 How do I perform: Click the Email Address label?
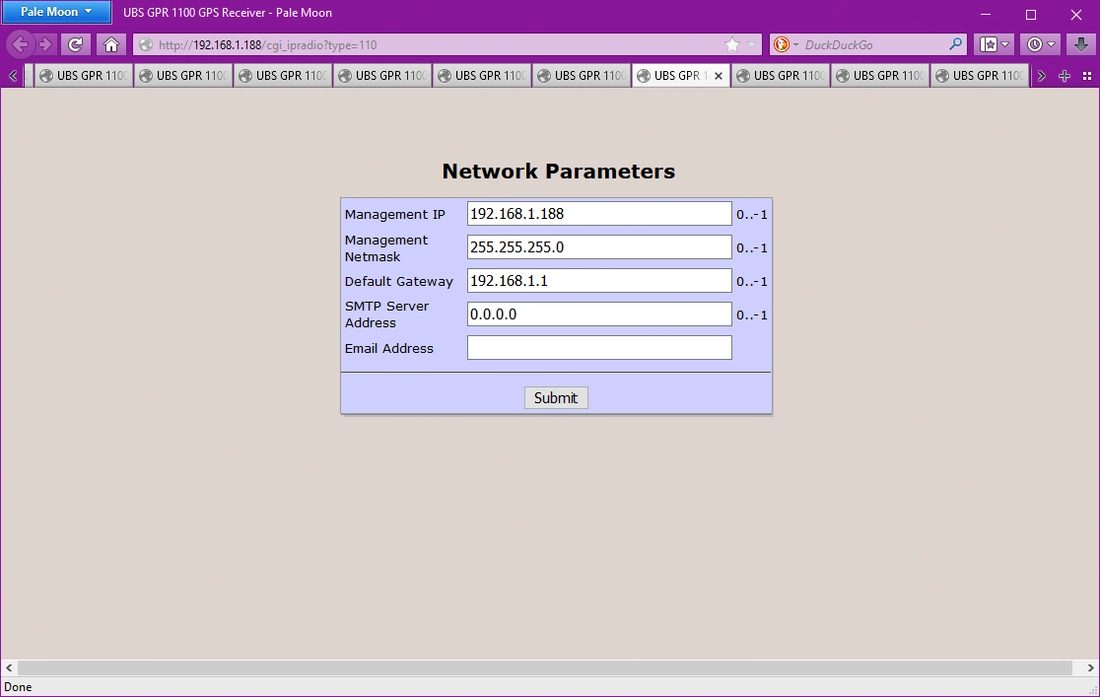pyautogui.click(x=389, y=348)
